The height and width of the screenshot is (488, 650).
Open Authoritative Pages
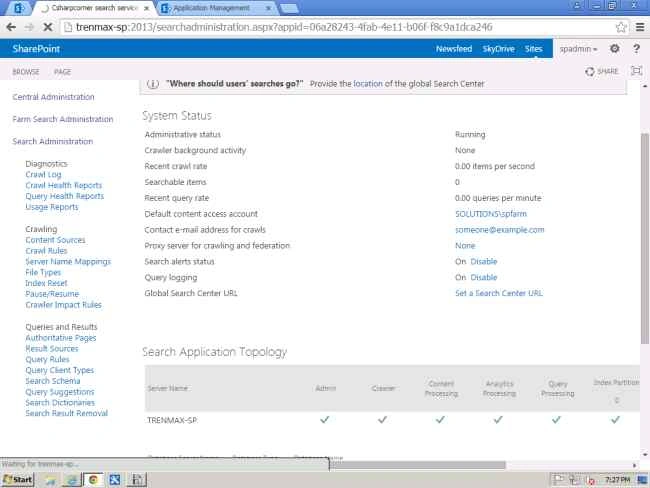pos(61,338)
